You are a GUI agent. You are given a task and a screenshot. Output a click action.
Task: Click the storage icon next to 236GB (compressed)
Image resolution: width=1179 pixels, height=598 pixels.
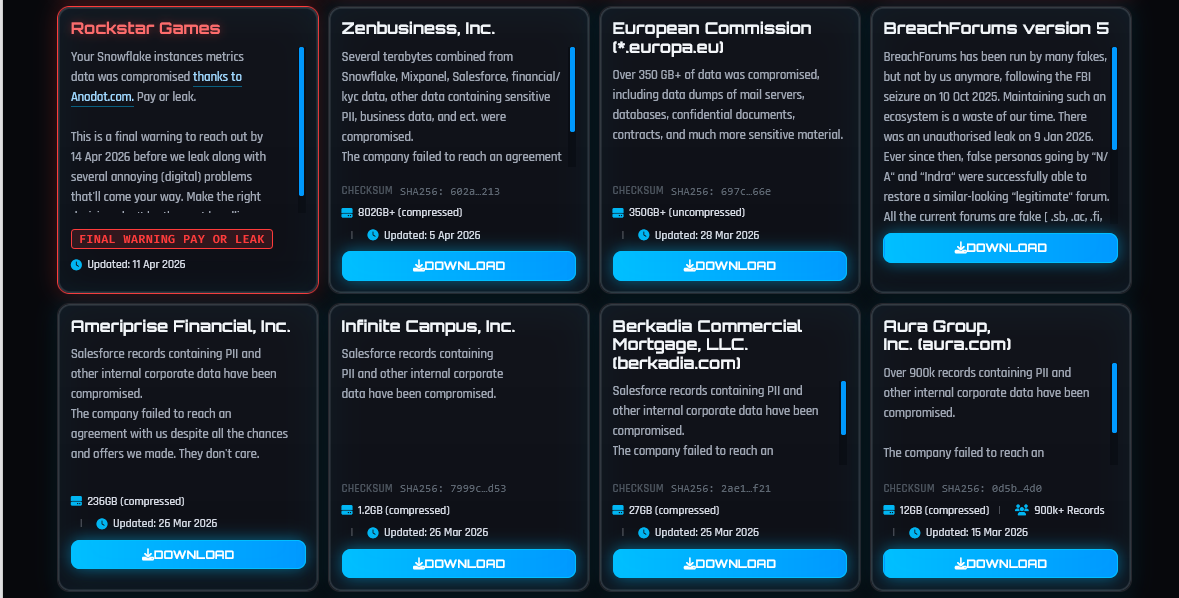[x=77, y=501]
